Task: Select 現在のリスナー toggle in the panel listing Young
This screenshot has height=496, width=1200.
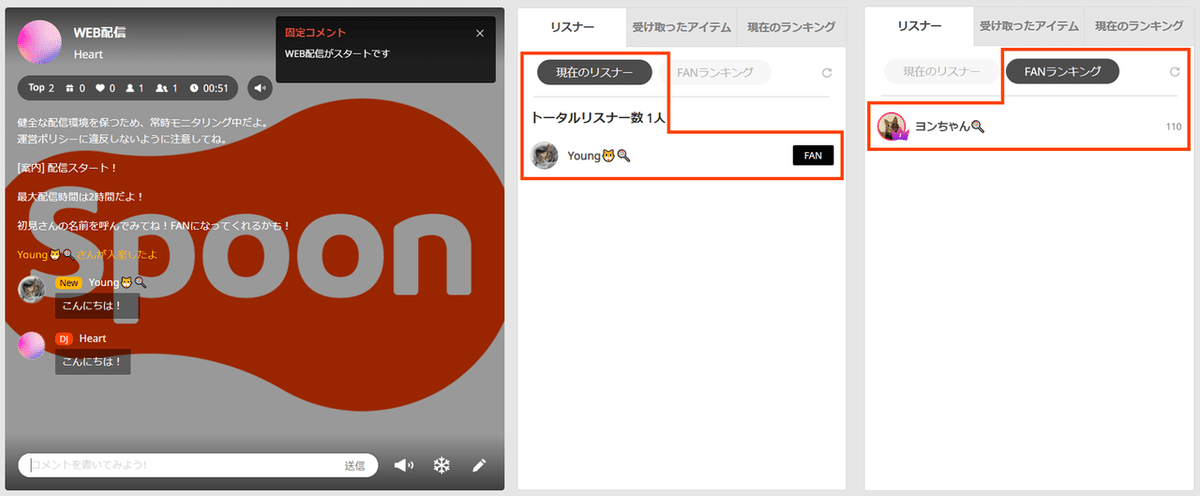Action: tap(594, 72)
